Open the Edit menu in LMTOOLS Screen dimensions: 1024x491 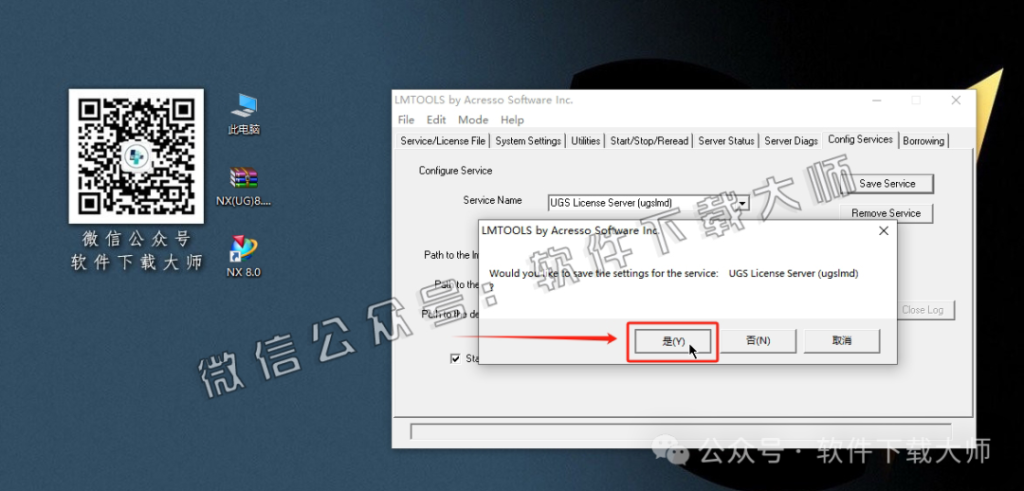(x=436, y=120)
